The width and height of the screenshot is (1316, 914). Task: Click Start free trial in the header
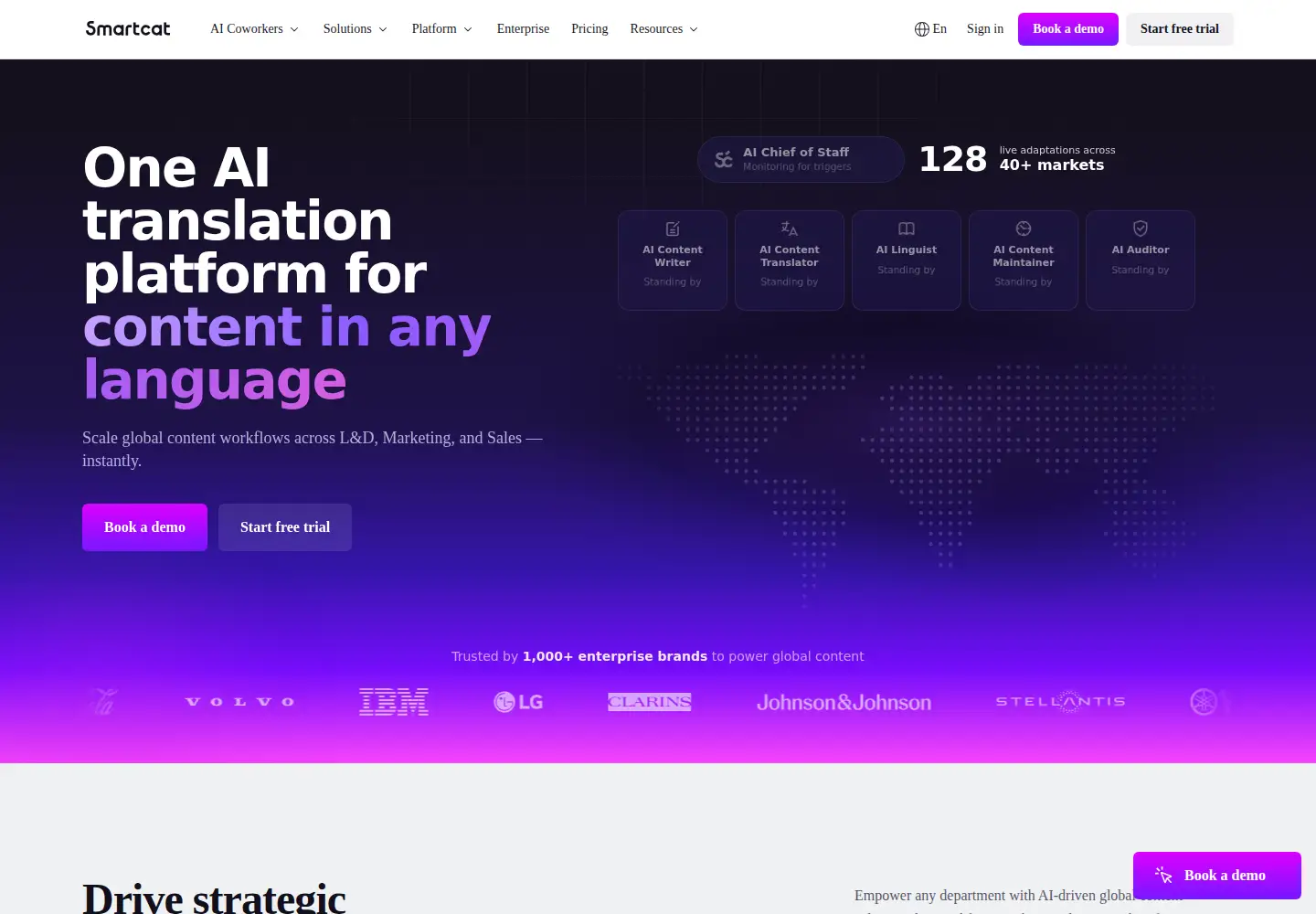coord(1180,29)
